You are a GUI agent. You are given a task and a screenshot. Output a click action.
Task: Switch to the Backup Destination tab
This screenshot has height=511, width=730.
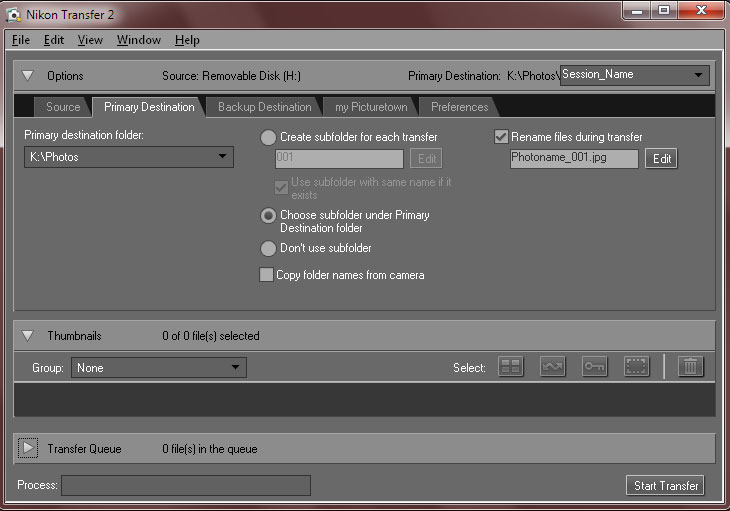click(x=264, y=107)
